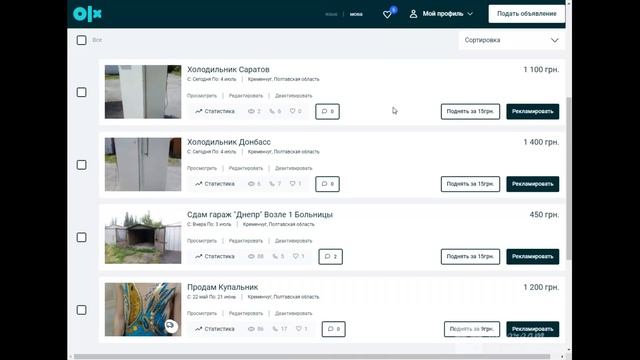The height and width of the screenshot is (360, 640).
Task: Click the profile person icon
Action: (x=413, y=14)
